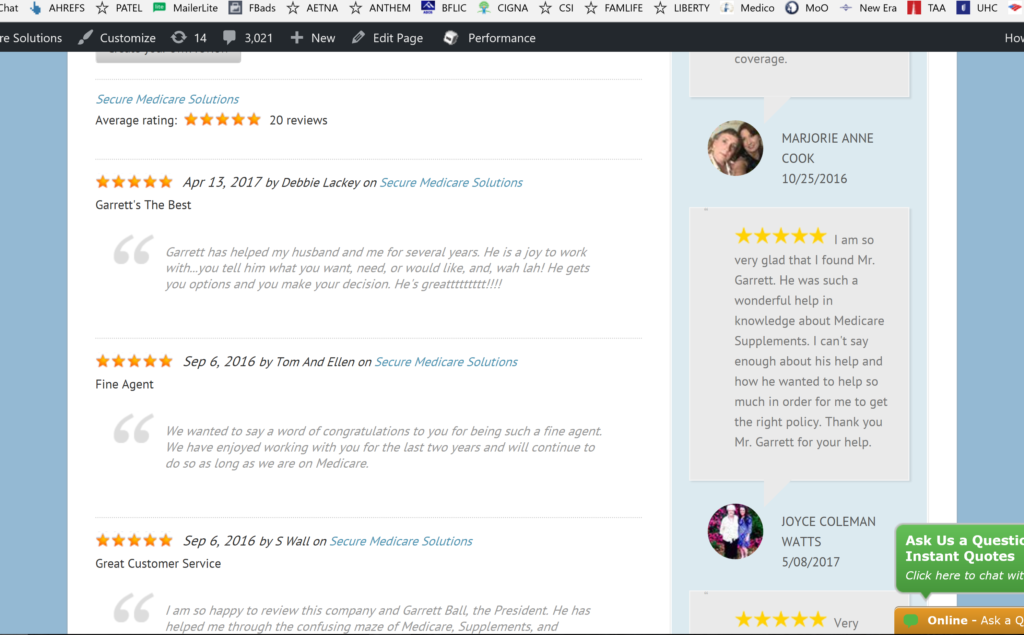This screenshot has height=635, width=1024.
Task: Click the Performance menu in admin bar
Action: (x=501, y=38)
